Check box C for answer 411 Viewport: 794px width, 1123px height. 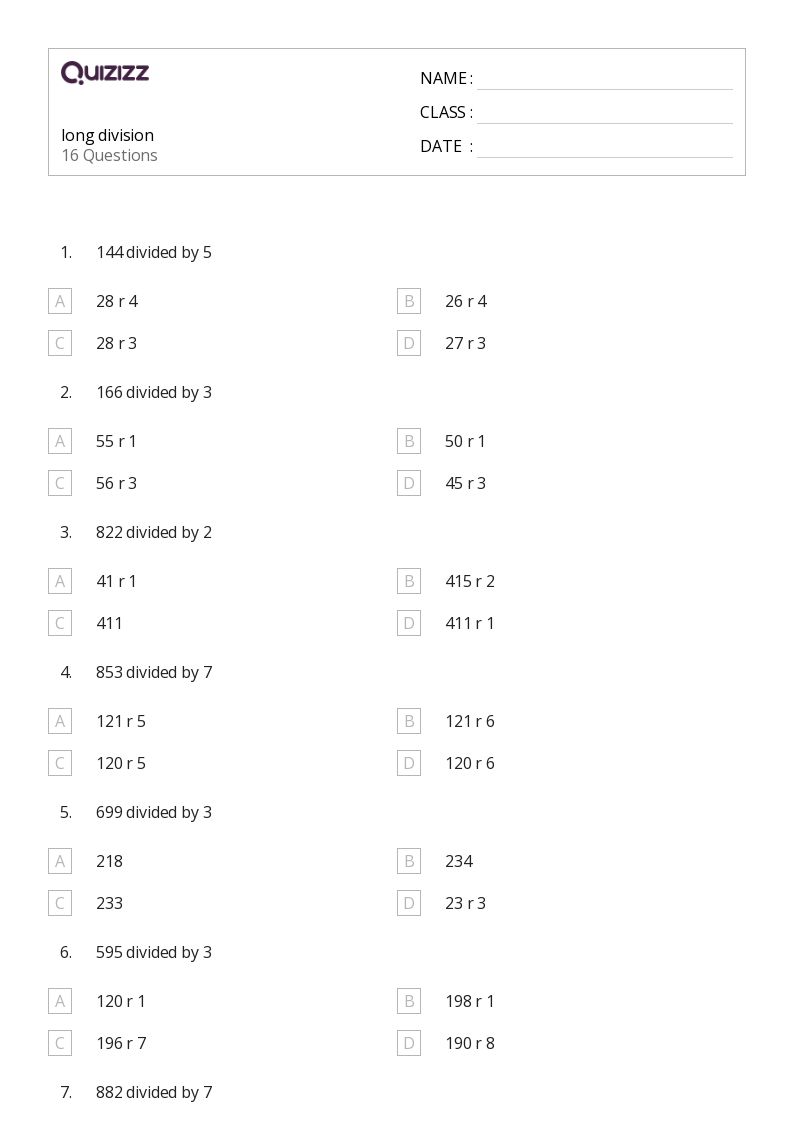tap(60, 623)
